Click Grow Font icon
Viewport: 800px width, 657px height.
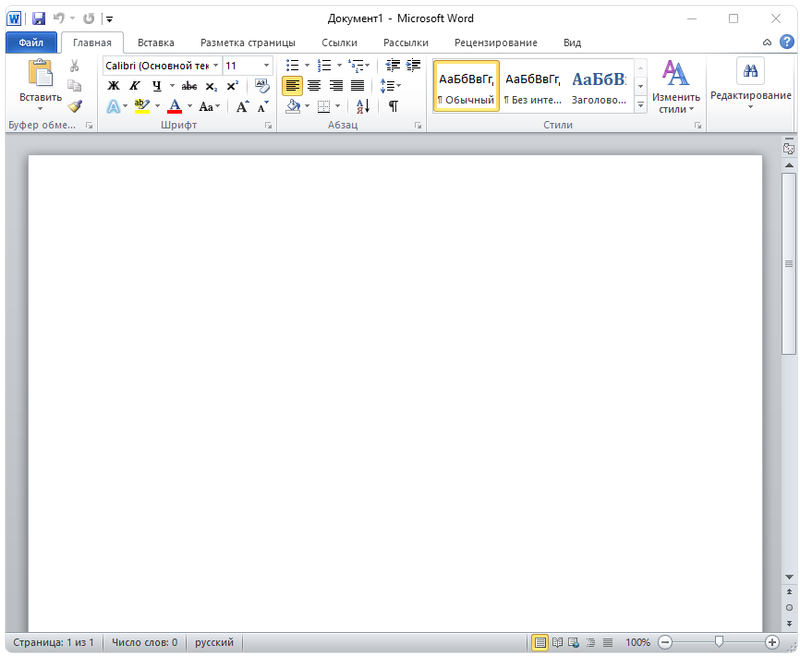[242, 106]
